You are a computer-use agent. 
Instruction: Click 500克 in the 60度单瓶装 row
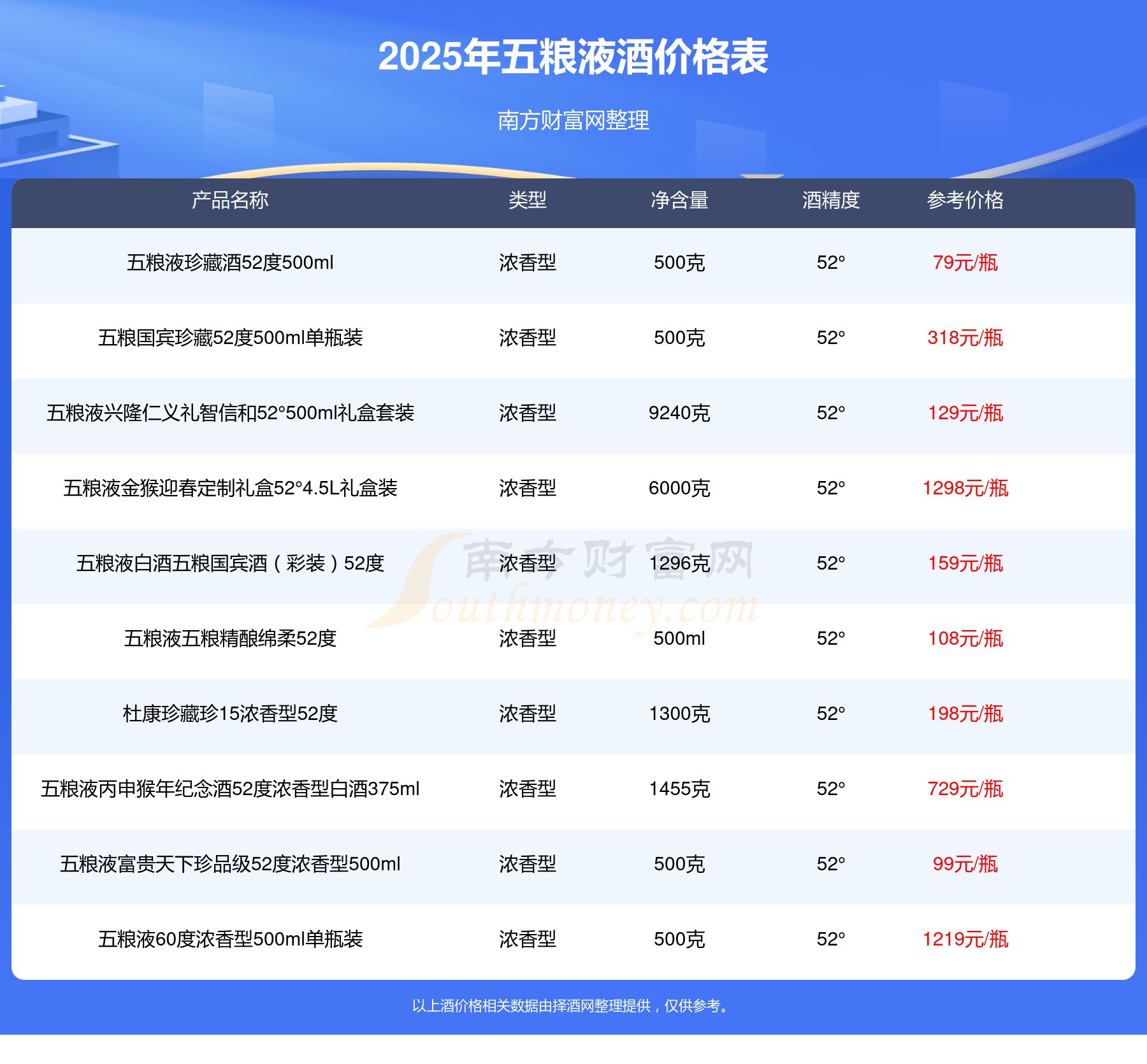tap(679, 939)
